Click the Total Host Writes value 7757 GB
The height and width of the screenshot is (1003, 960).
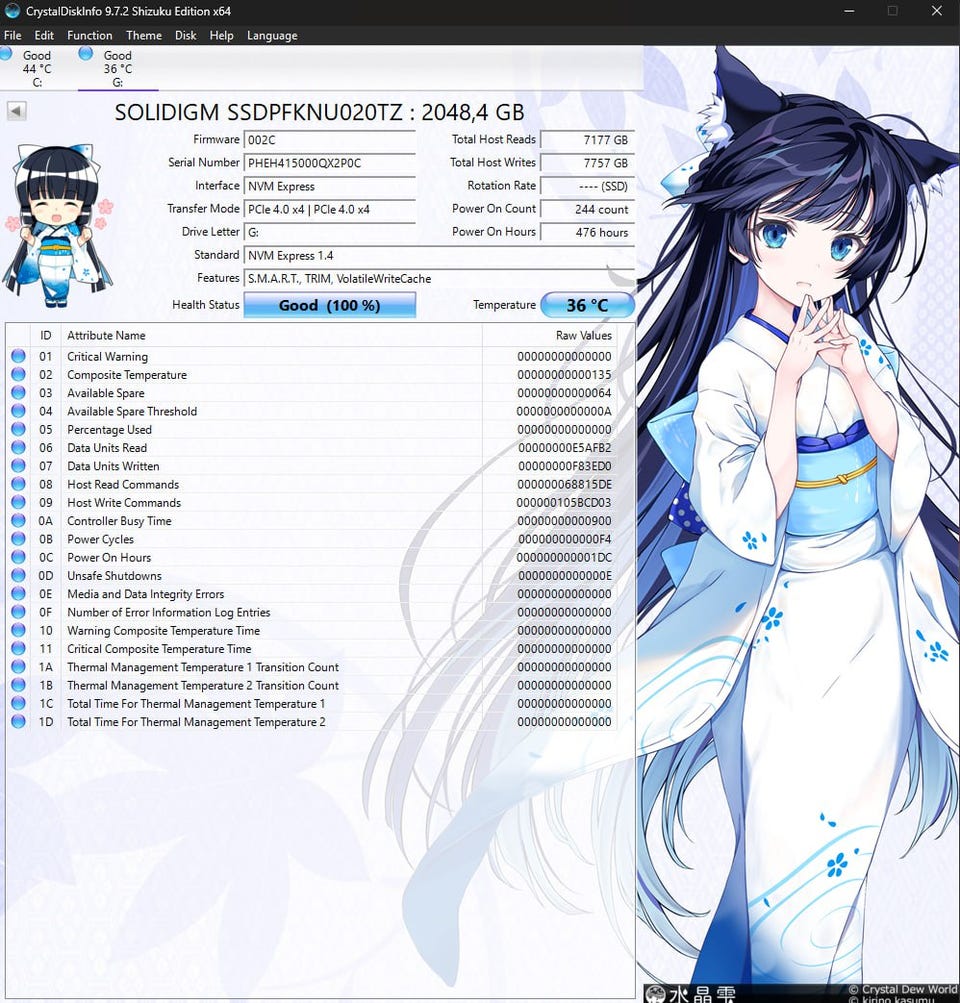(587, 163)
